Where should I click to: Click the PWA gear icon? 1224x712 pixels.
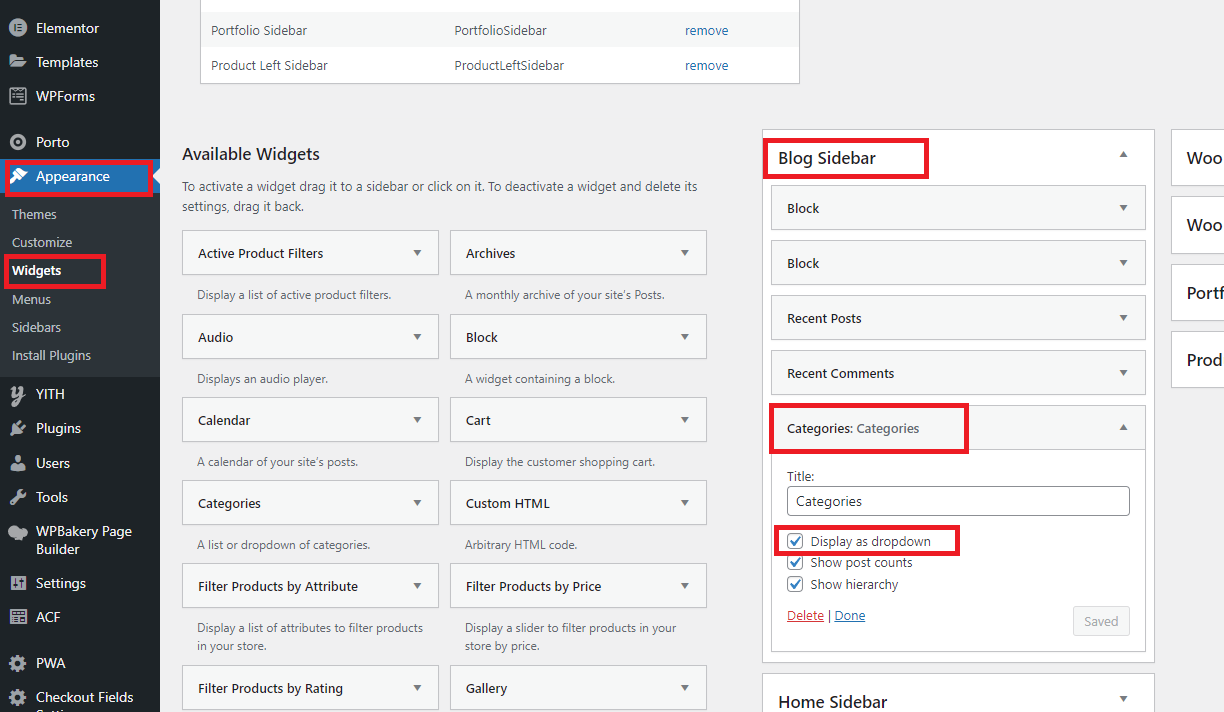(18, 663)
